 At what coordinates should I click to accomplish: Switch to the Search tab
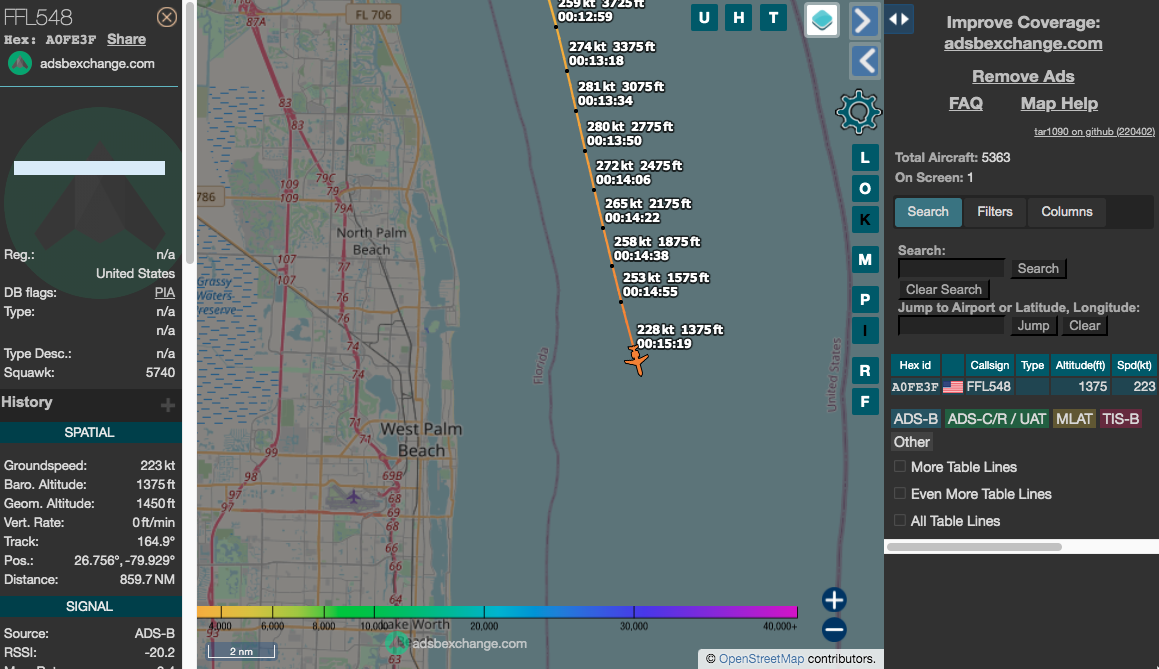928,211
